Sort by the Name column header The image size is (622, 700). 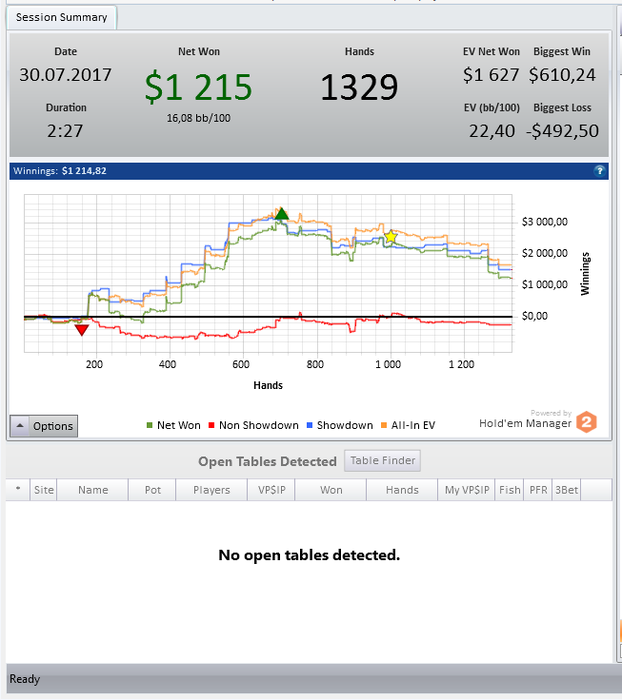click(93, 490)
